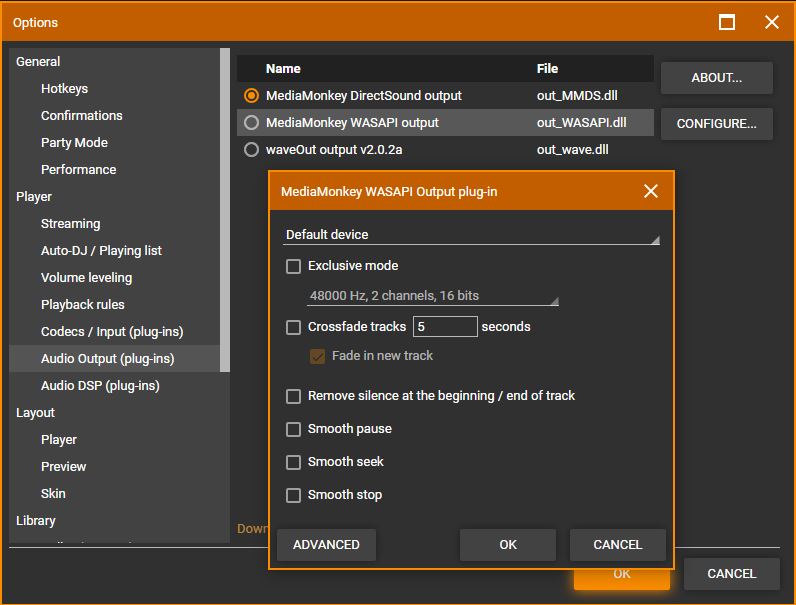Click the options tree vertical scrollbar
The width and height of the screenshot is (796, 605).
tap(225, 210)
